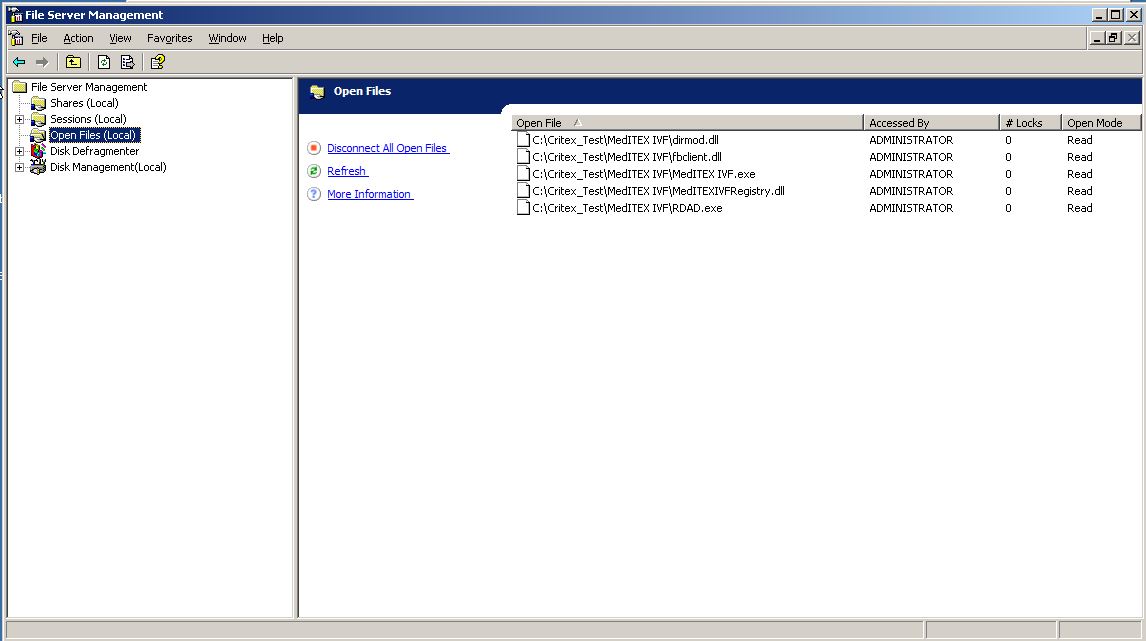Click the Disconnect All Open Files link
This screenshot has width=1146, height=641.
387,148
